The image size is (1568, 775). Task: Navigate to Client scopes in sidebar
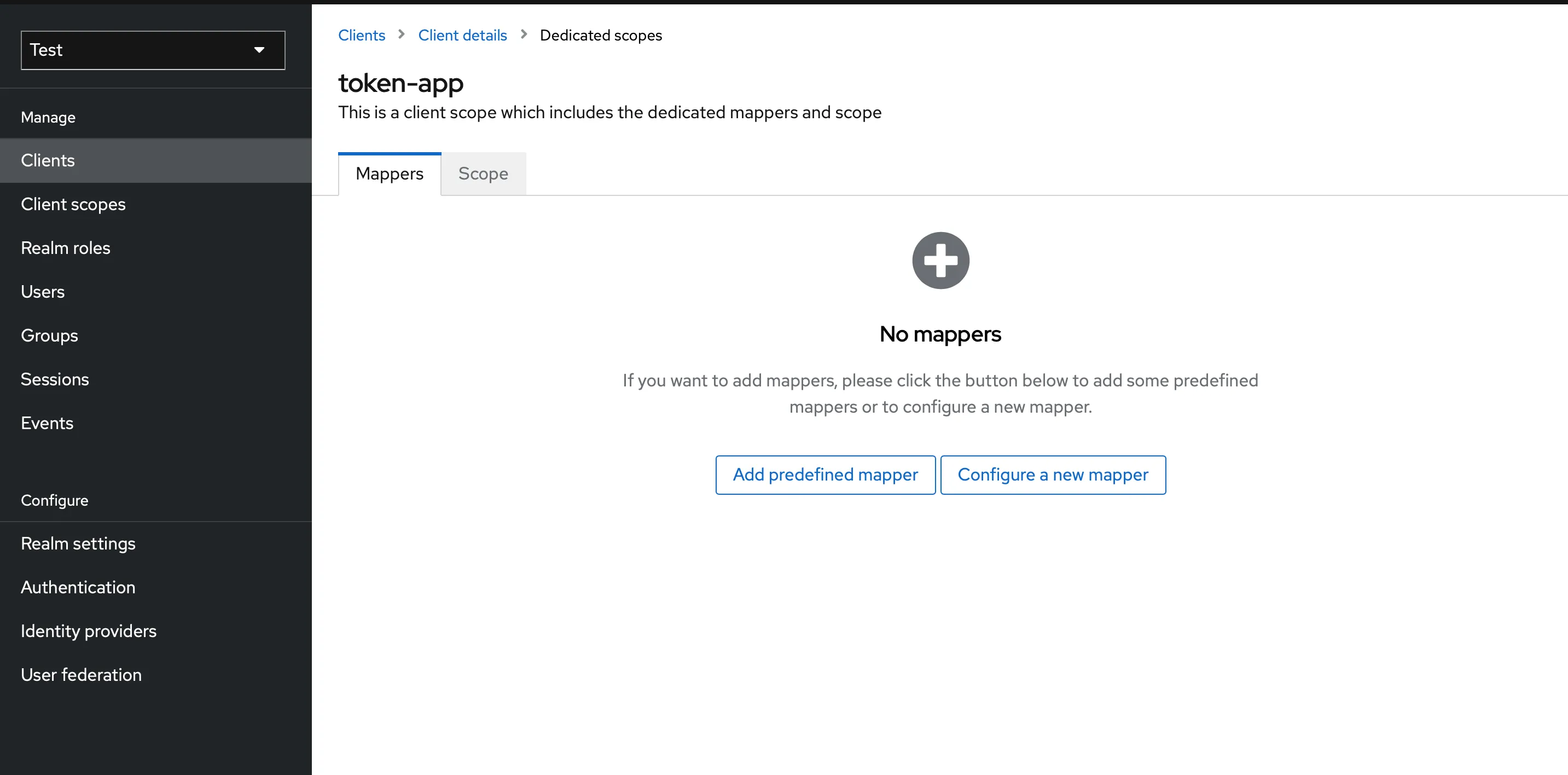[x=73, y=205]
